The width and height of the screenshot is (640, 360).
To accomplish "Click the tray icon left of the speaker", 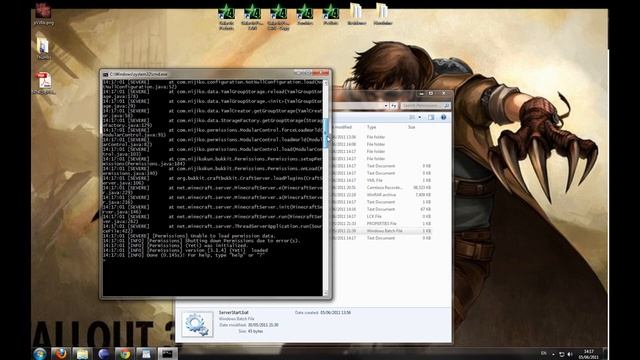I will point(562,354).
